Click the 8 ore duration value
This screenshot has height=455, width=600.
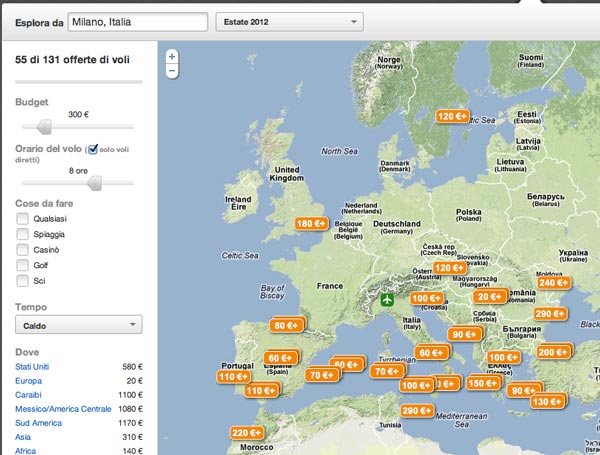coord(78,171)
